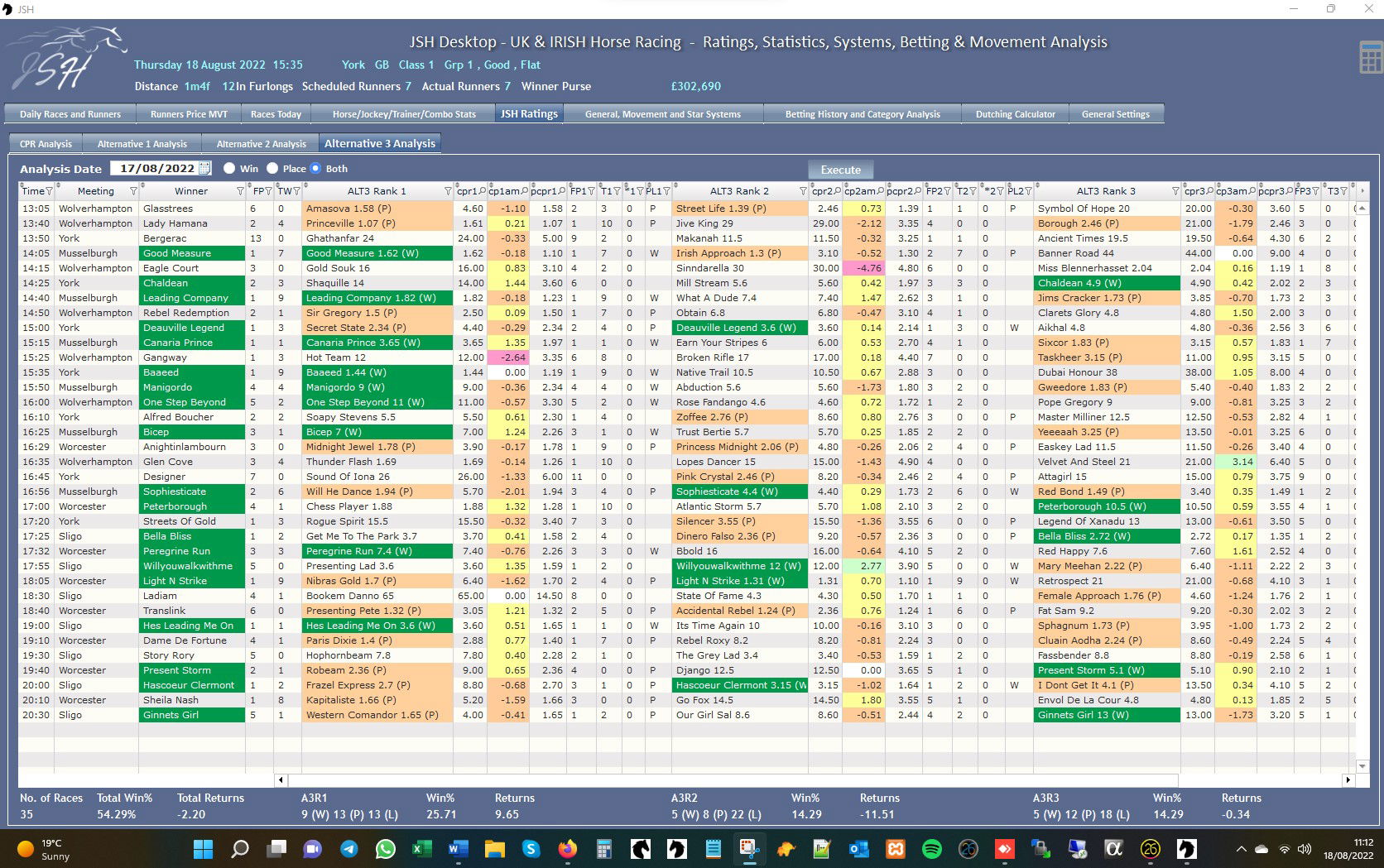Open Telegram from the taskbar
Viewport: 1384px width, 868px height.
349,849
